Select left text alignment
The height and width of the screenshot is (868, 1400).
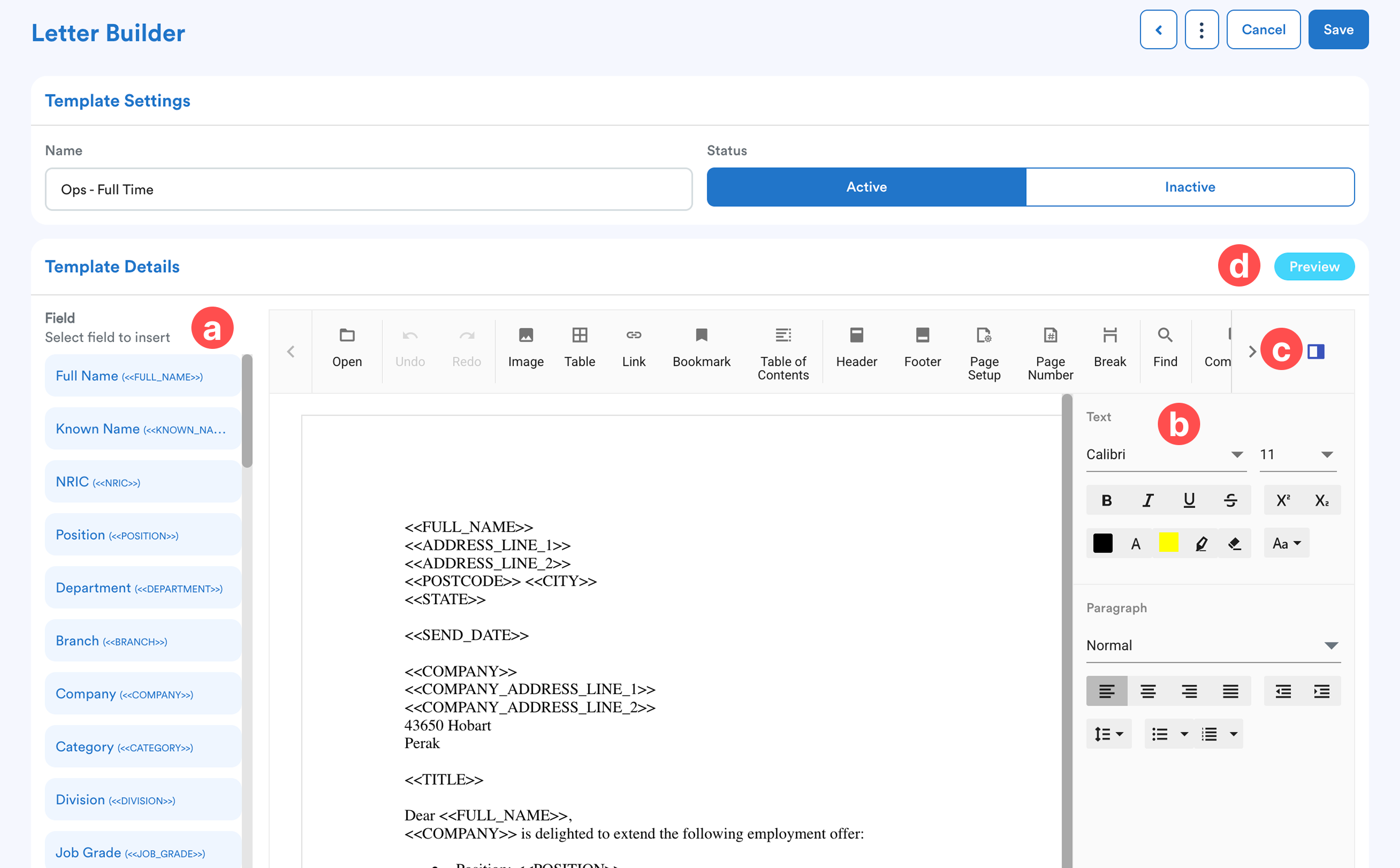(1106, 691)
